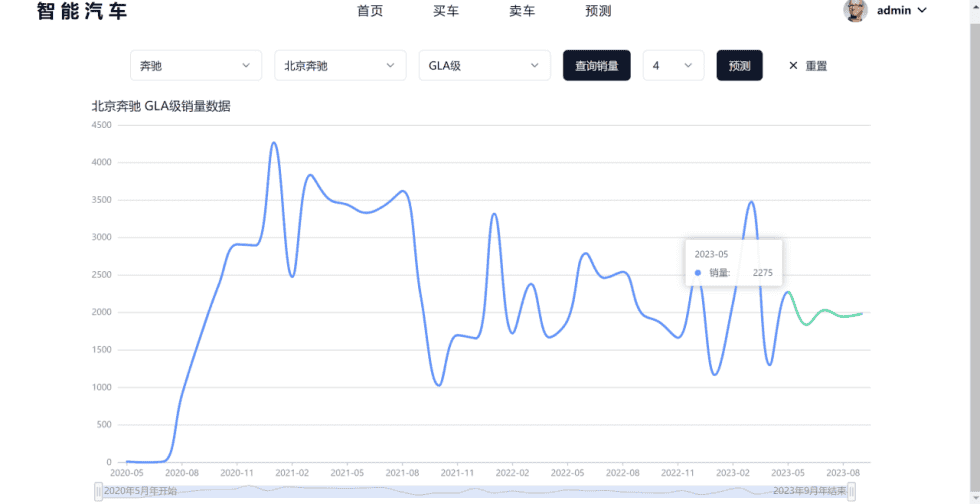Expand the admin account dropdown arrow
Image resolution: width=980 pixels, height=504 pixels.
[x=921, y=10]
